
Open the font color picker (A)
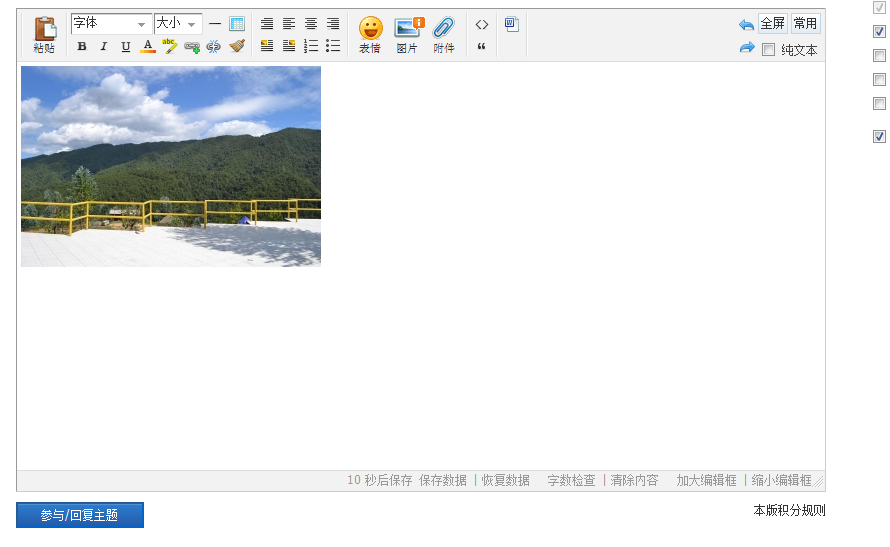148,47
